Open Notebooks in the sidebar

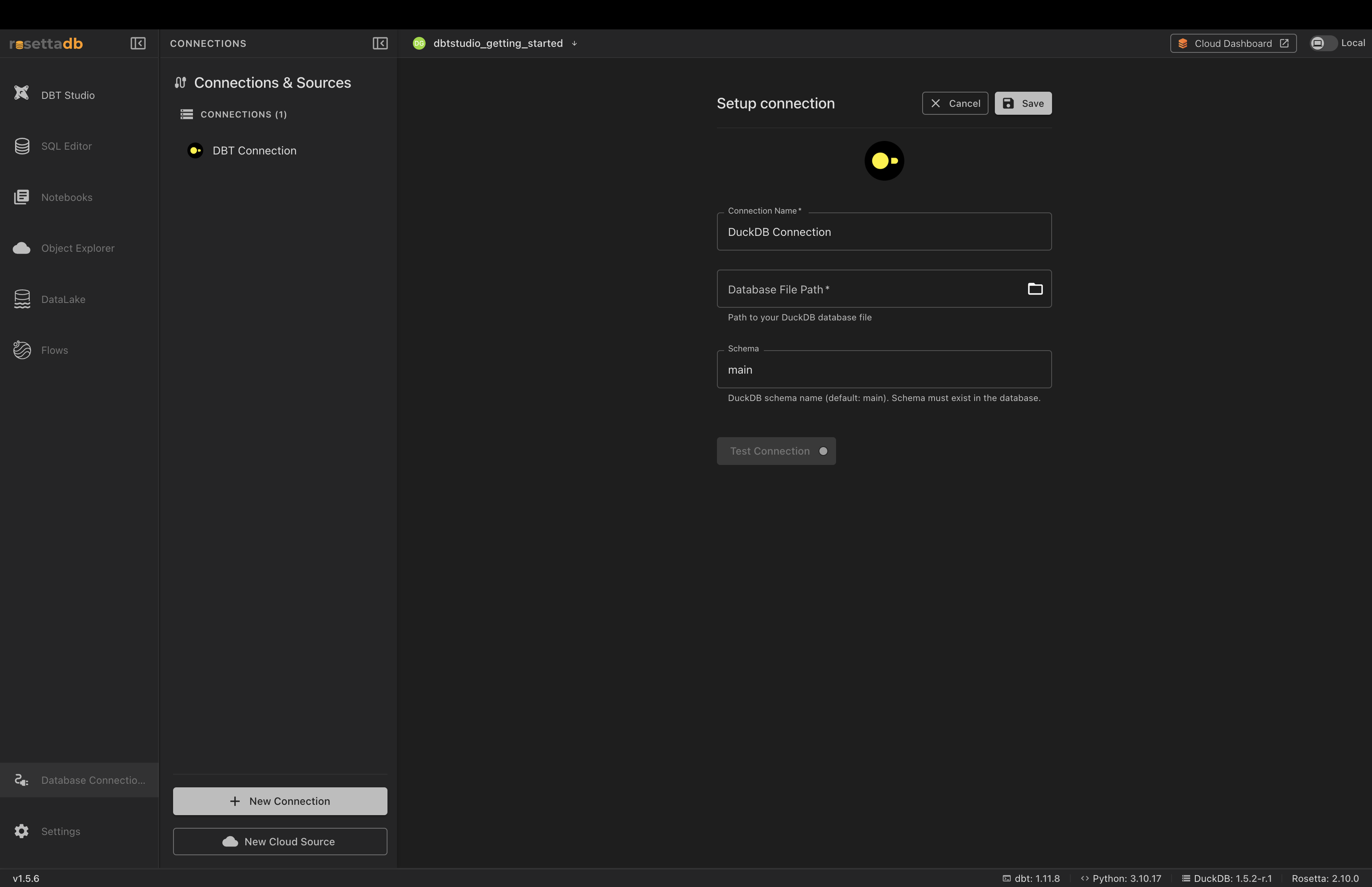click(79, 197)
